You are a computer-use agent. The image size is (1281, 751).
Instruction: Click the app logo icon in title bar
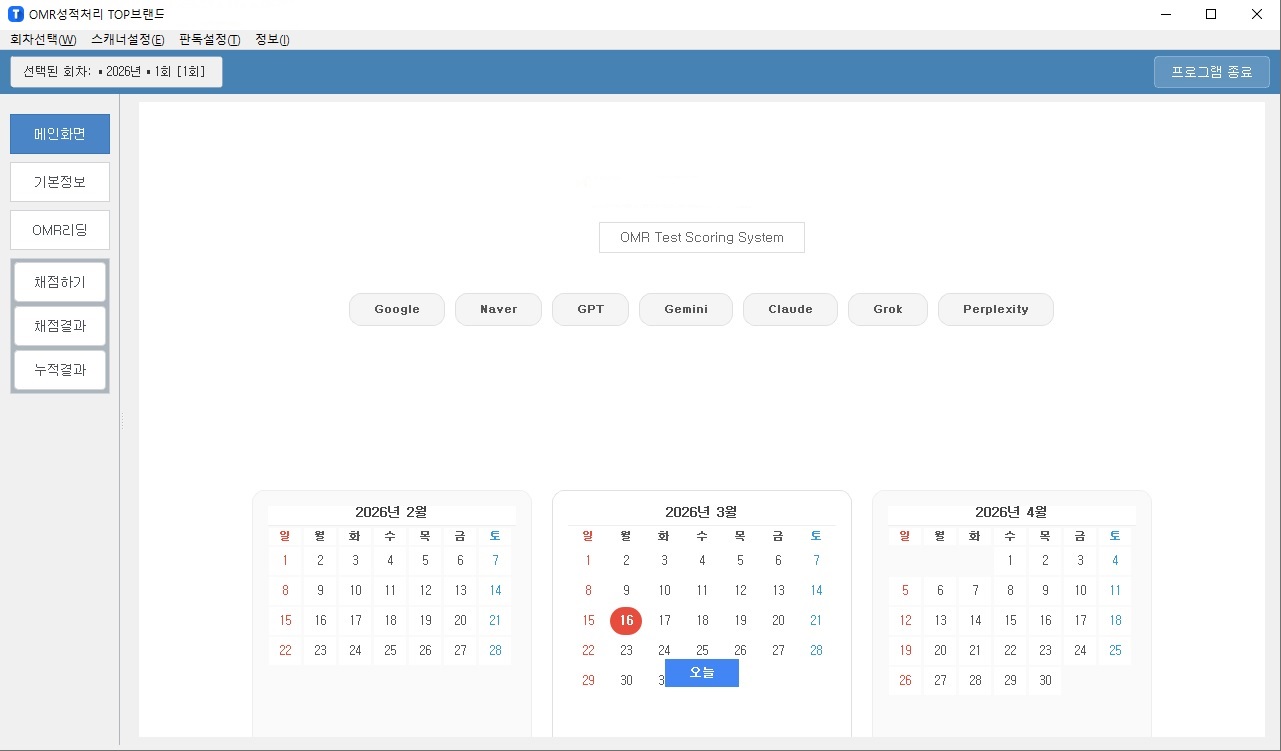coord(15,14)
